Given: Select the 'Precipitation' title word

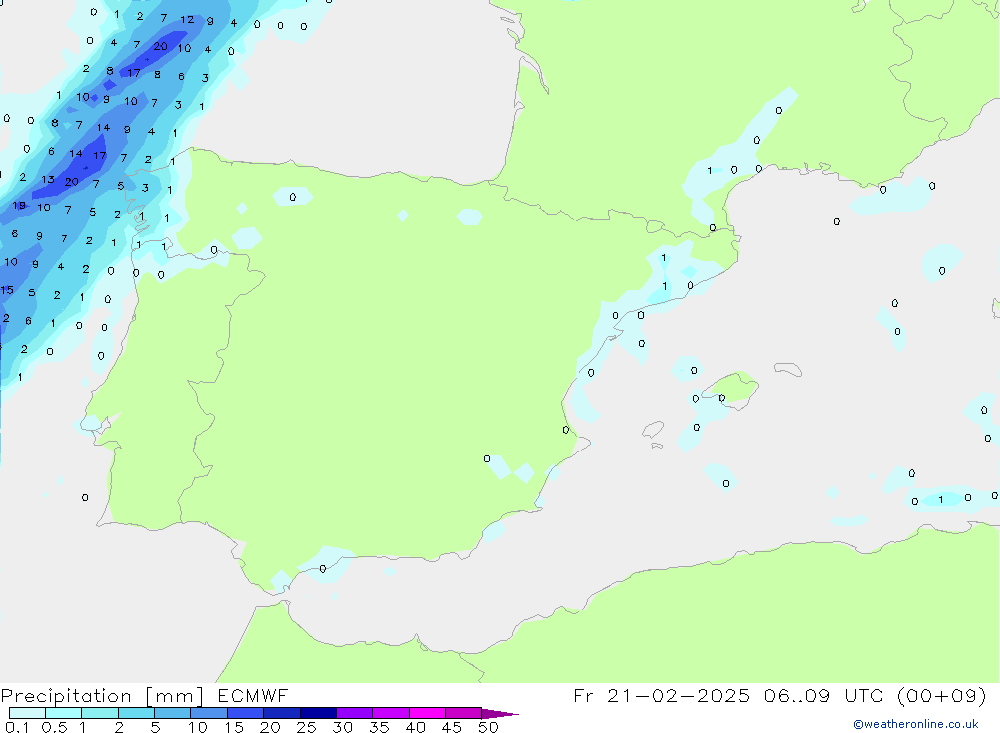Looking at the screenshot, I should pos(66,696).
